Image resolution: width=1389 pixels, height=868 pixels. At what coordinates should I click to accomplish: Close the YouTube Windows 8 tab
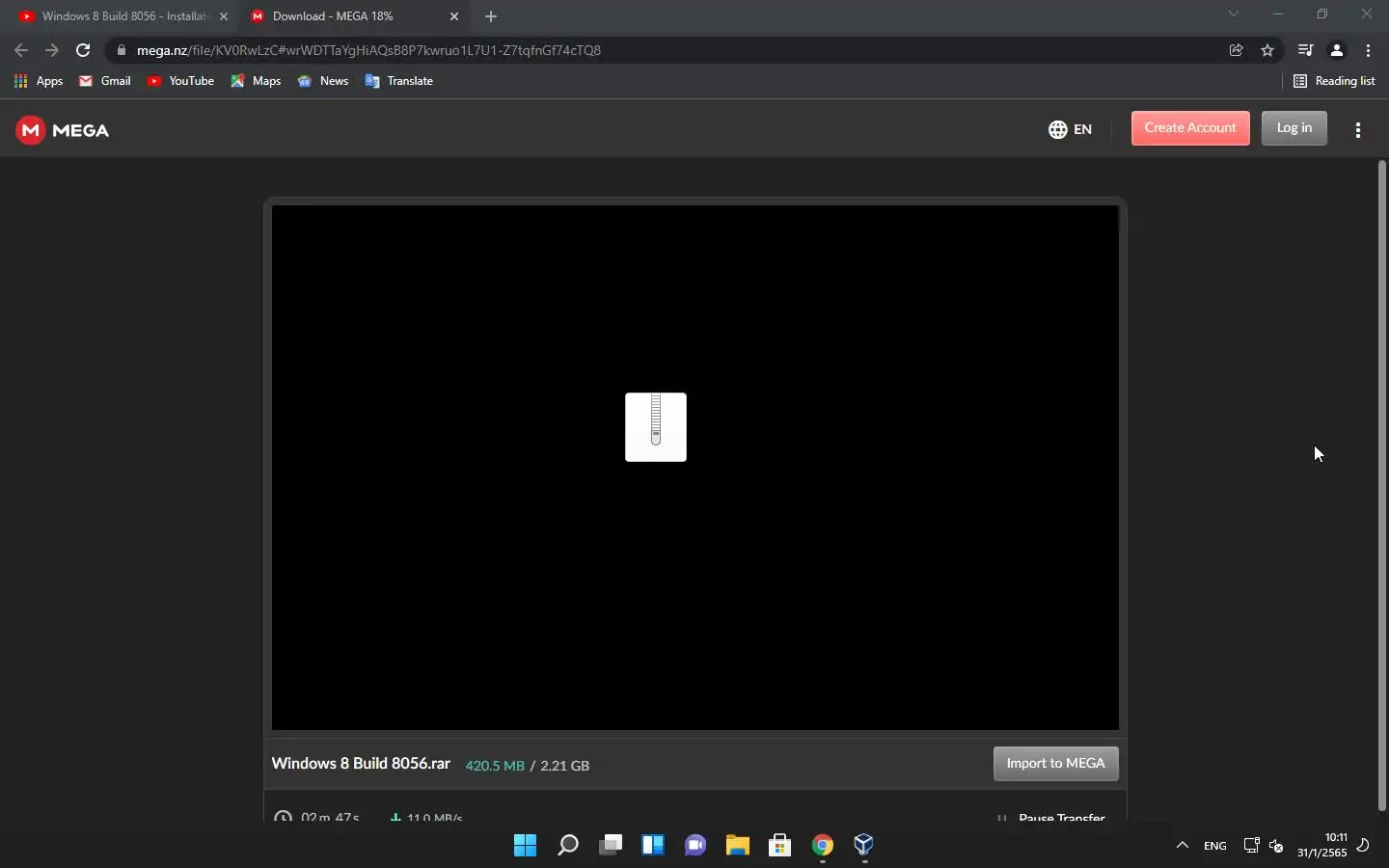[x=224, y=16]
